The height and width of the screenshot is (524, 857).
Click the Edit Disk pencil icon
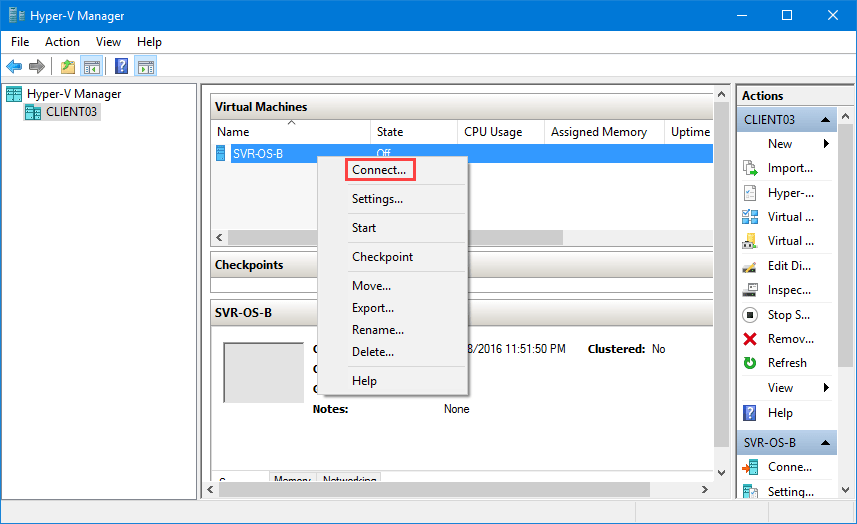pos(750,266)
